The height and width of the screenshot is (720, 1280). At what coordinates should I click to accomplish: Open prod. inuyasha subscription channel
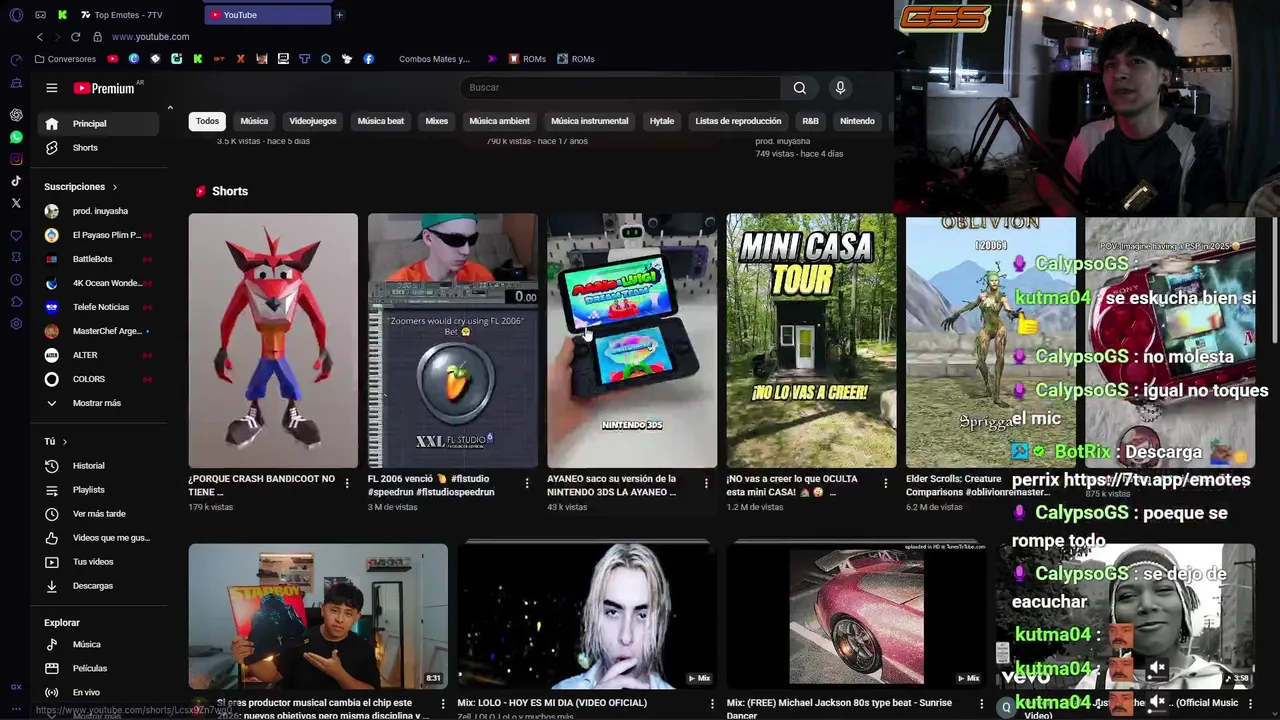(x=98, y=211)
